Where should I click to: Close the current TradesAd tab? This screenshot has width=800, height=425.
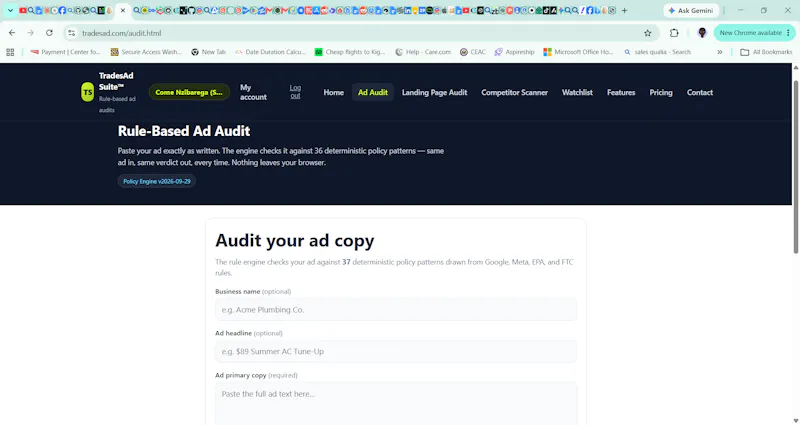[x=122, y=10]
